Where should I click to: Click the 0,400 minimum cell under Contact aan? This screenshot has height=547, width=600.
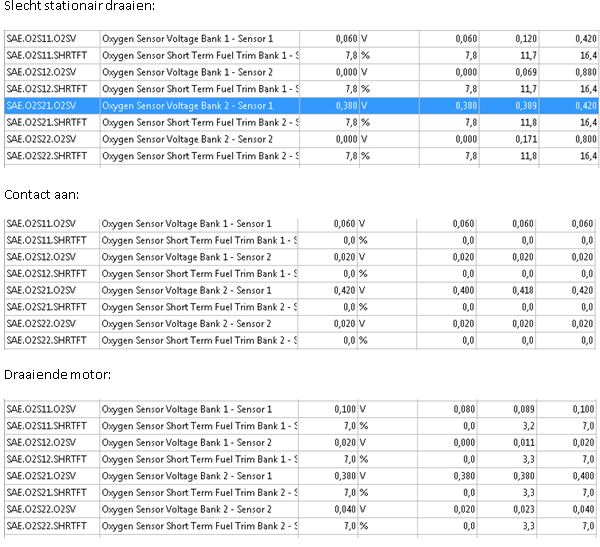[x=463, y=290]
